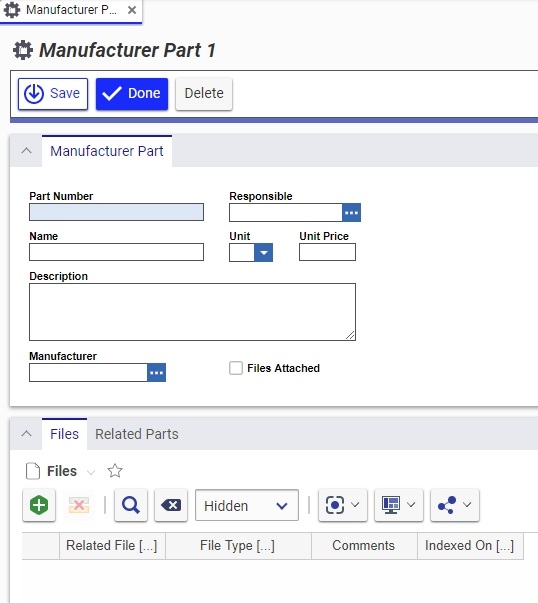
Task: Open the display layout icon menu
Action: click(x=399, y=505)
